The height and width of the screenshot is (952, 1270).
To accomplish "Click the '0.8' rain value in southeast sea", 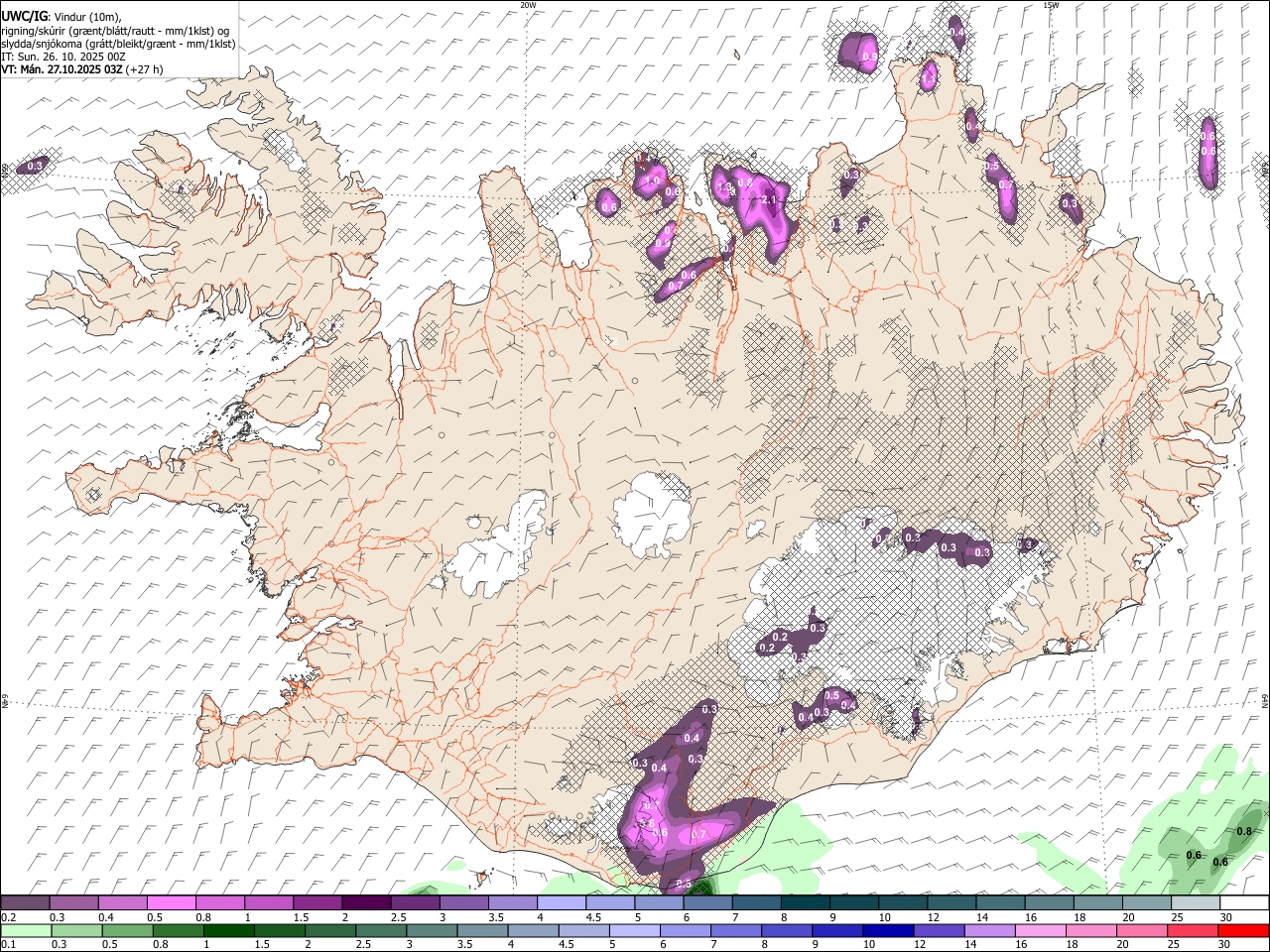I will pos(1244,831).
